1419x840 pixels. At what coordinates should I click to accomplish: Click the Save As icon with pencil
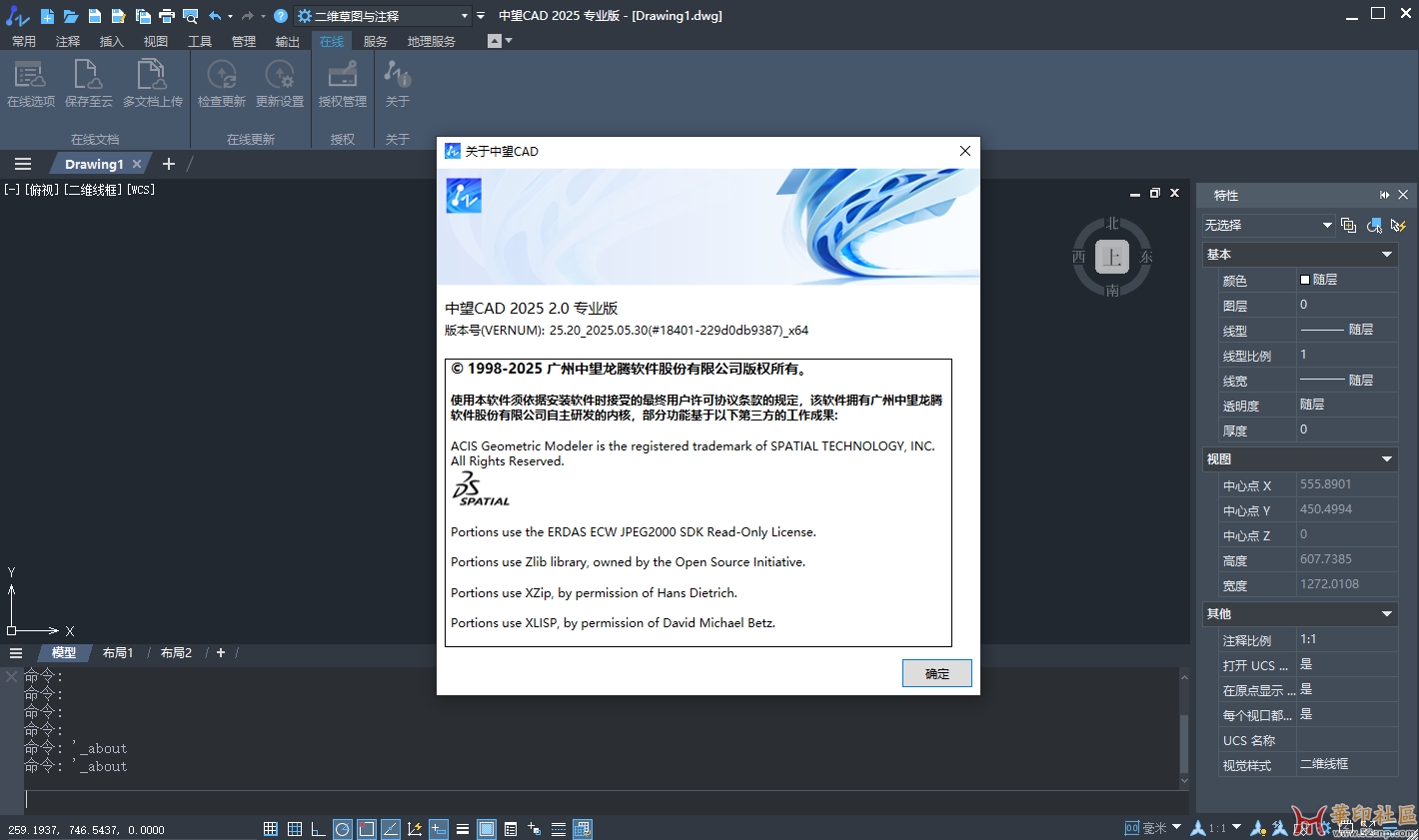(x=118, y=16)
